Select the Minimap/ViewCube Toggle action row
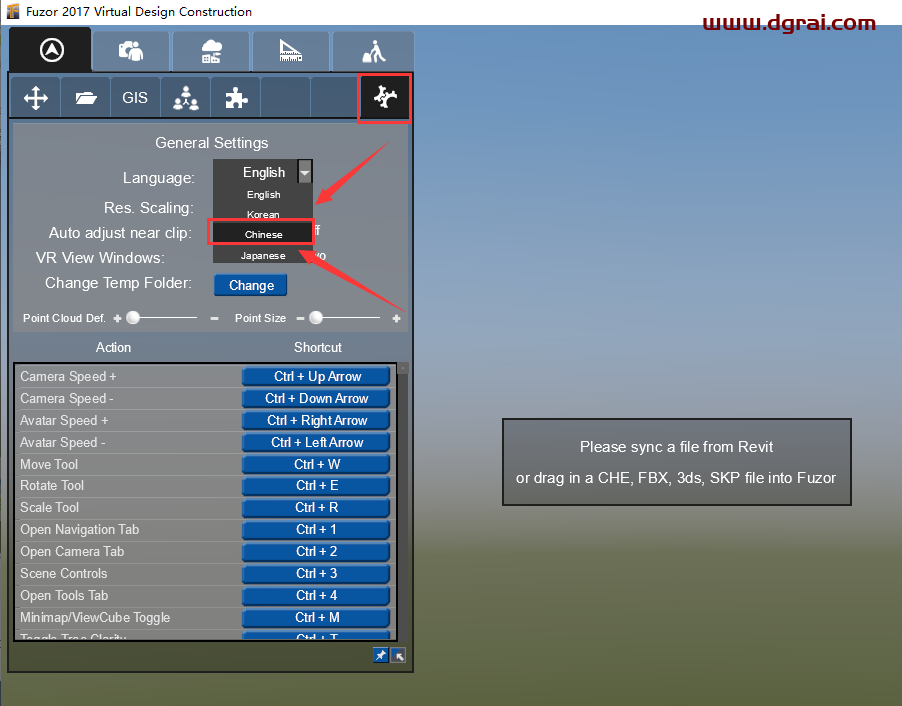This screenshot has height=706, width=902. [128, 617]
